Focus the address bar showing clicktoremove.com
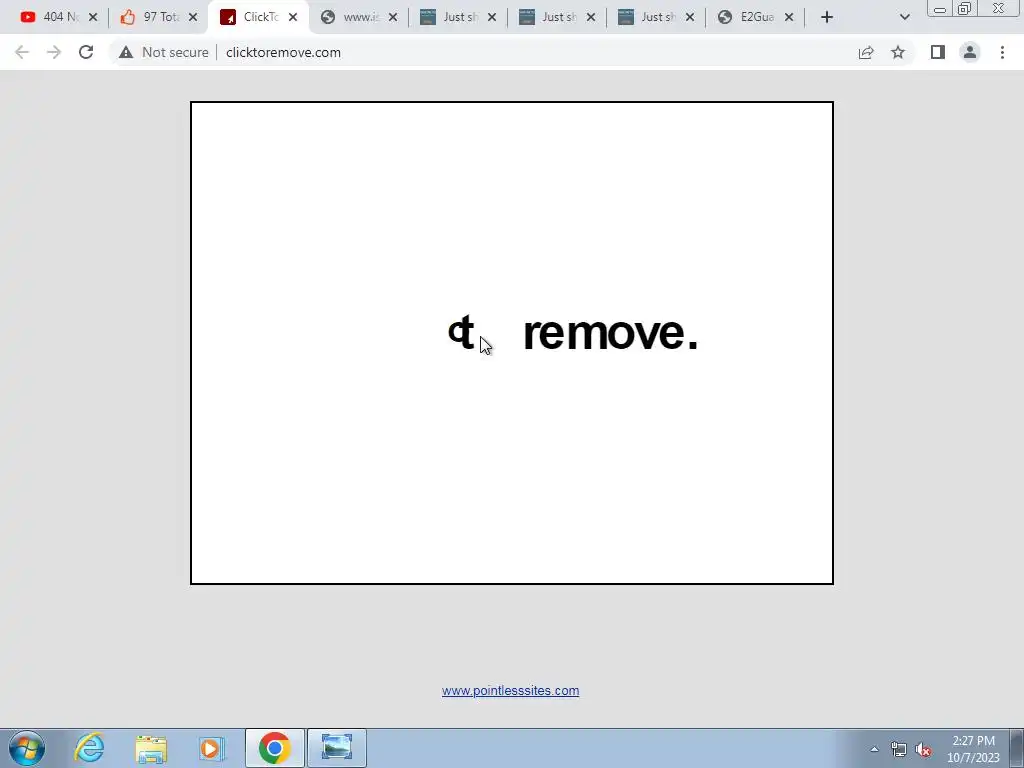 click(283, 52)
